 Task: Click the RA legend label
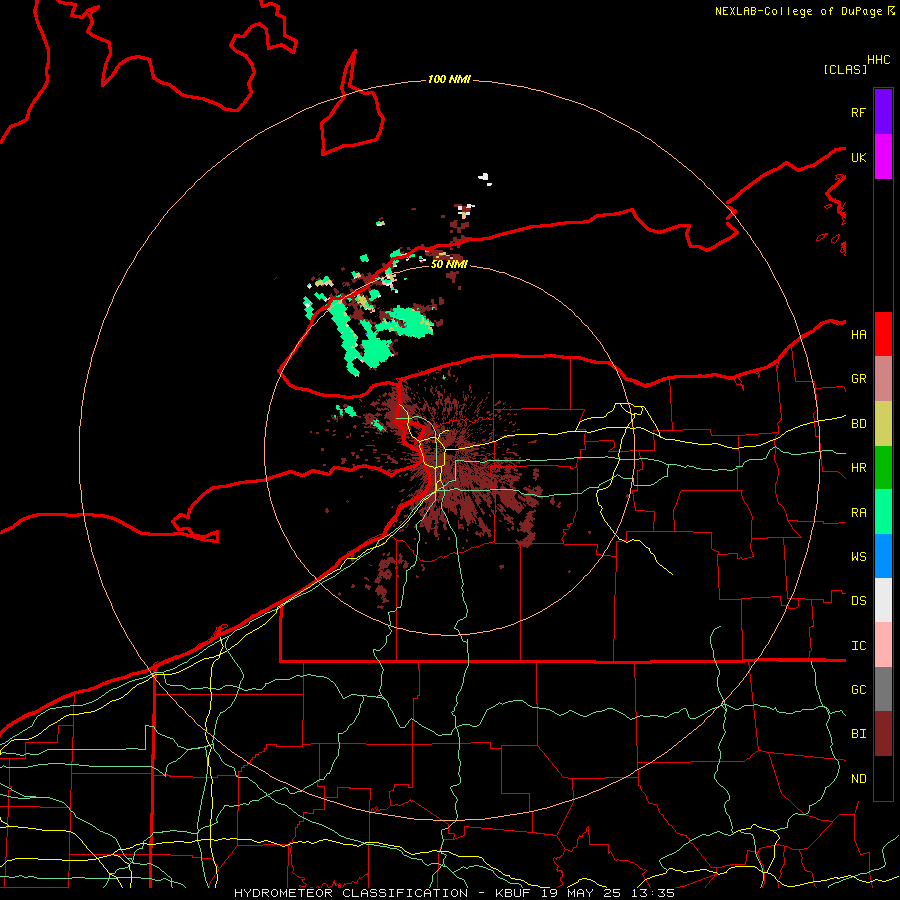pos(858,513)
